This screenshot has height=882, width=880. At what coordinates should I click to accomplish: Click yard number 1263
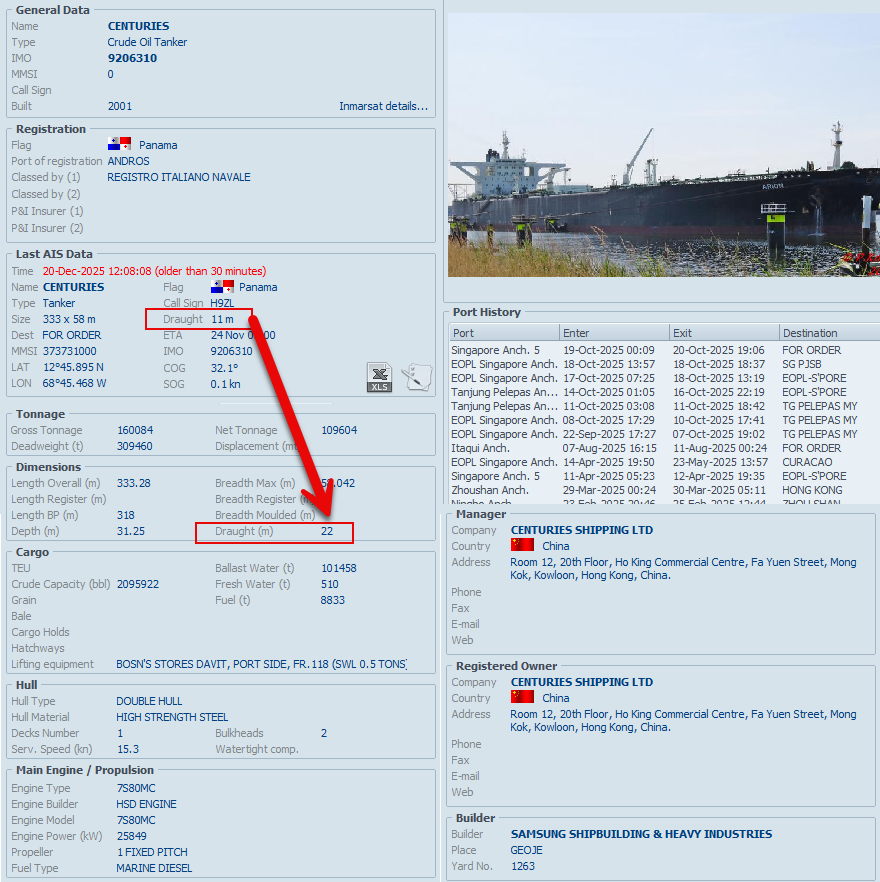pos(523,866)
